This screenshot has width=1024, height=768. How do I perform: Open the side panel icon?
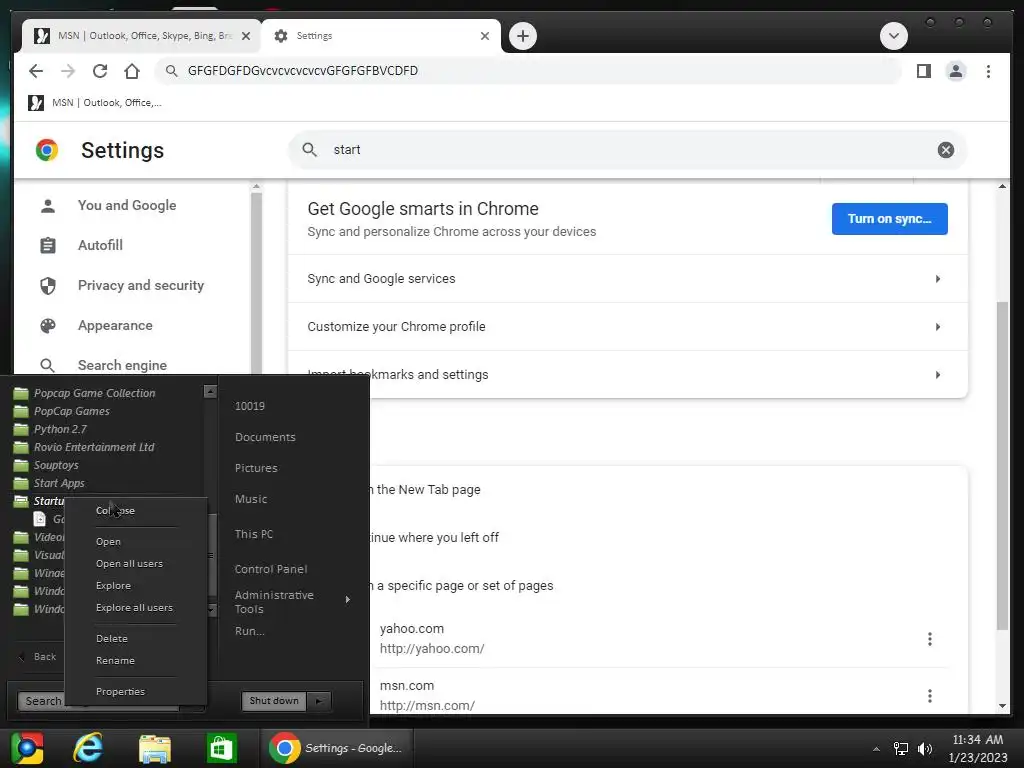click(923, 71)
